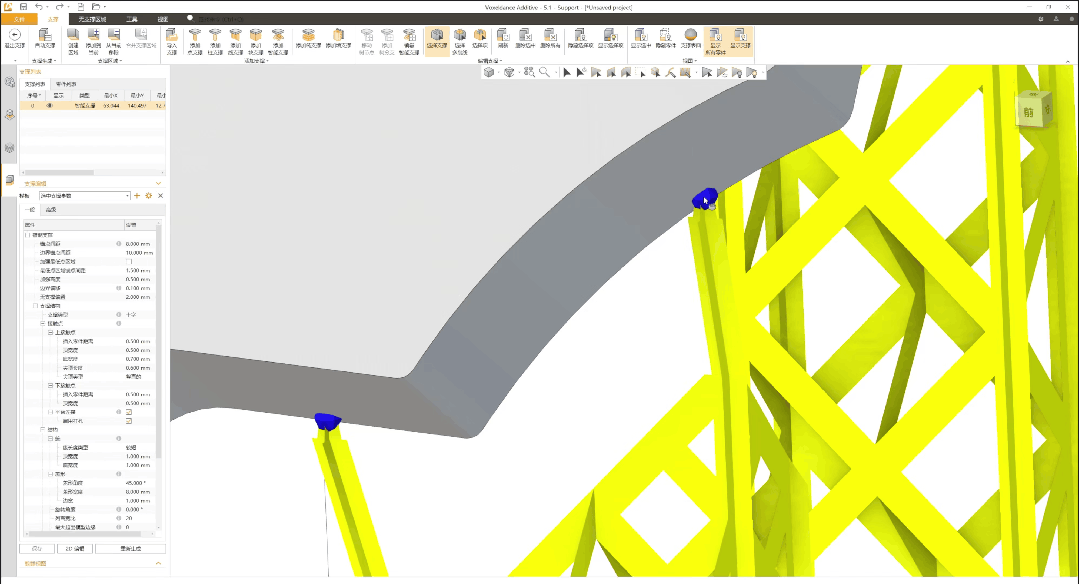1079x584 pixels.
Task: Click the save icon in title bar
Action: tap(23, 7)
